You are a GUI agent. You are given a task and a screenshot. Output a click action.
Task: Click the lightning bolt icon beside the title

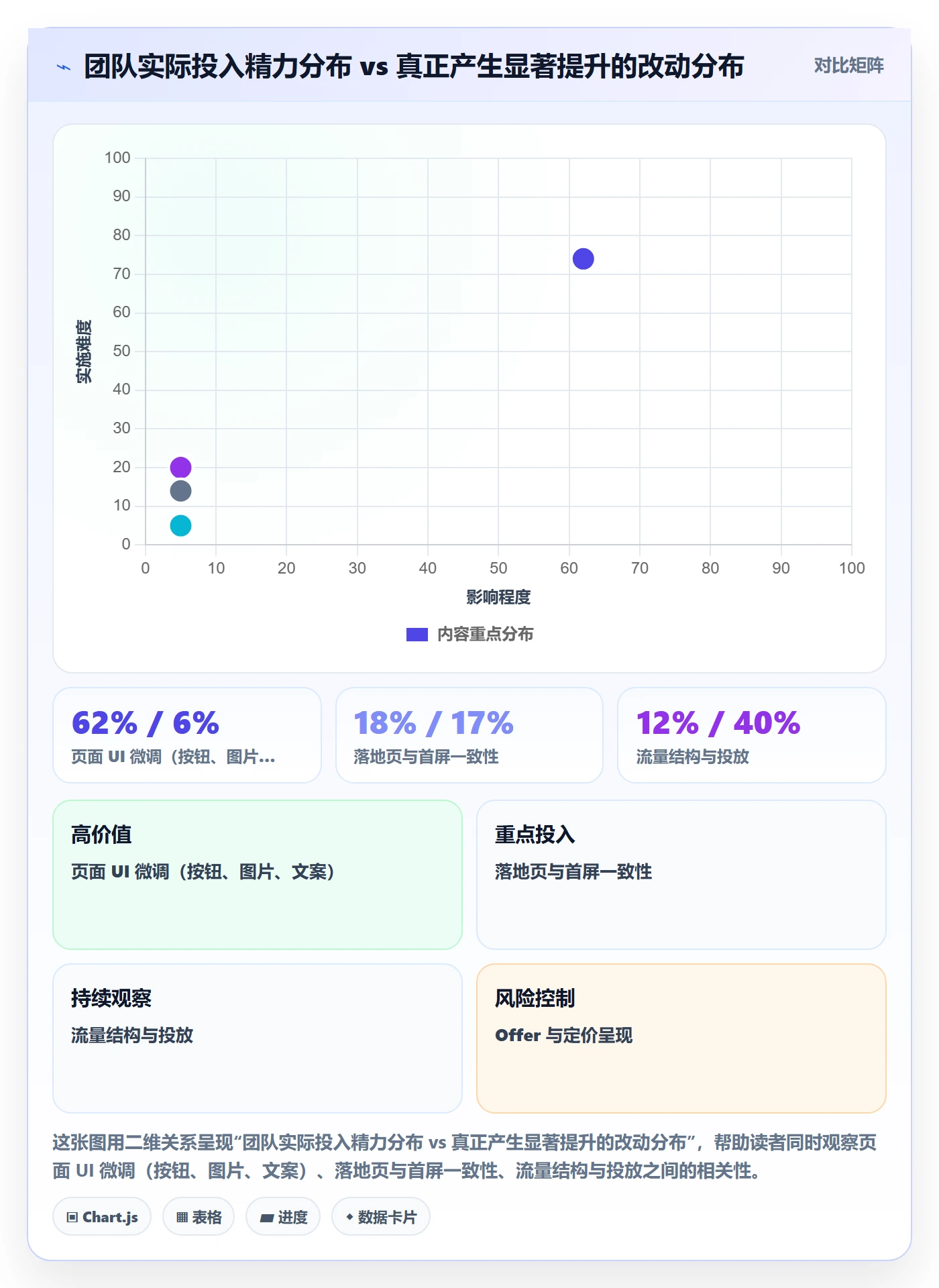[64, 67]
